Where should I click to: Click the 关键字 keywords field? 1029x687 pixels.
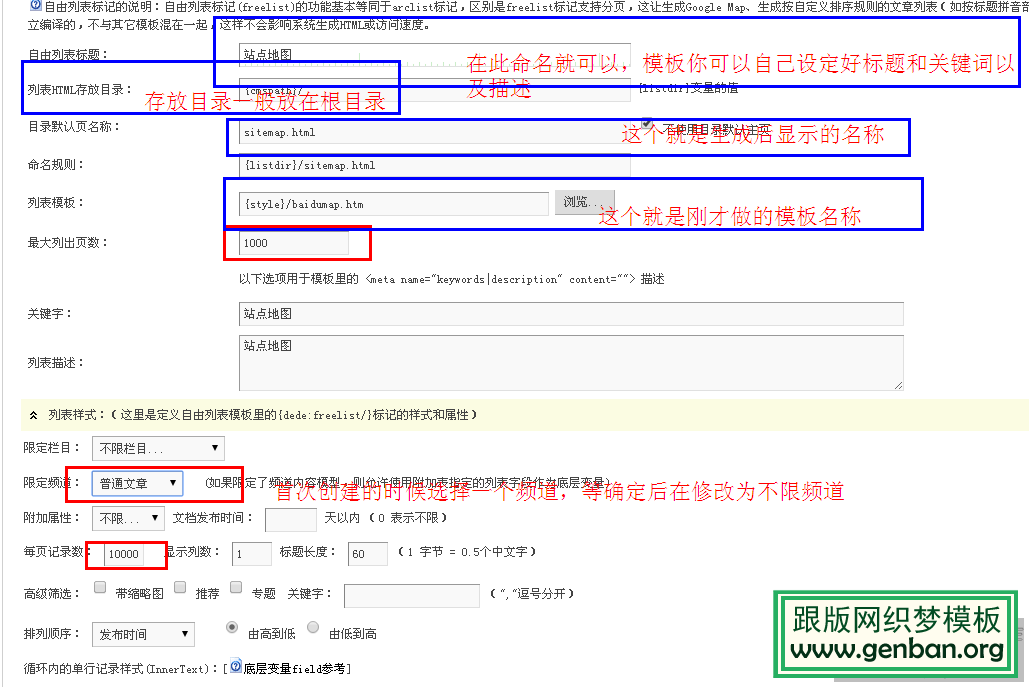571,314
